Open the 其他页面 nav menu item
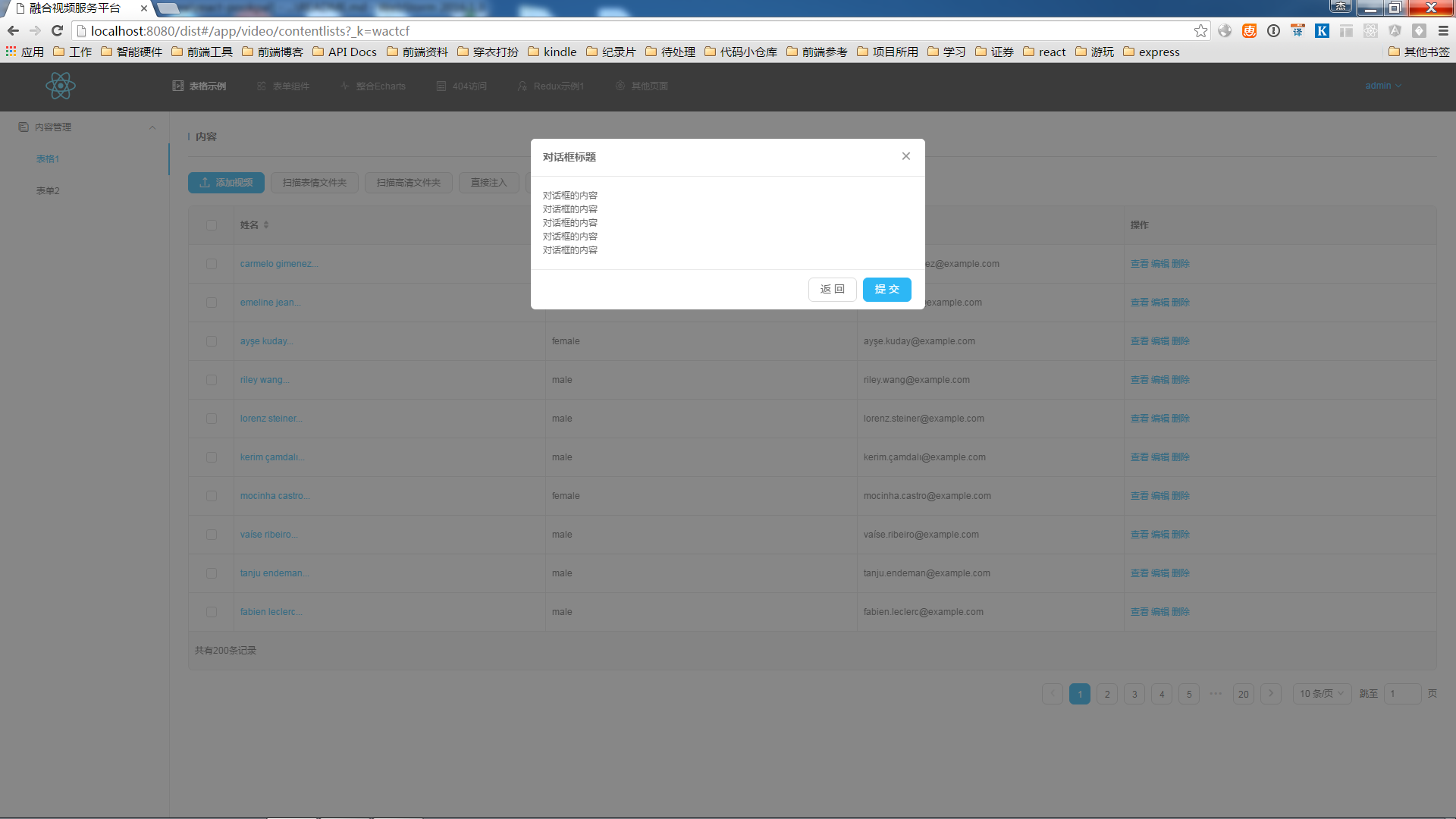This screenshot has width=1456, height=819. point(642,86)
